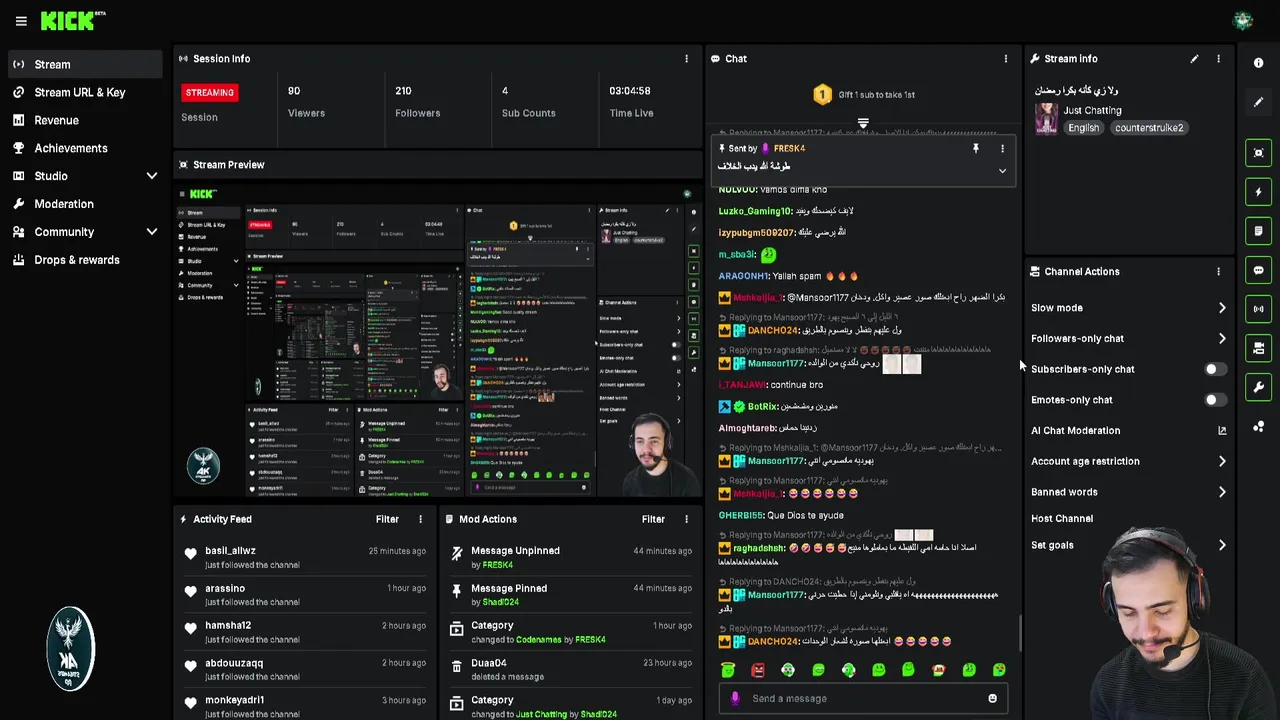Viewport: 1280px width, 720px height.
Task: Edit Stream info with pencil icon
Action: [1194, 59]
